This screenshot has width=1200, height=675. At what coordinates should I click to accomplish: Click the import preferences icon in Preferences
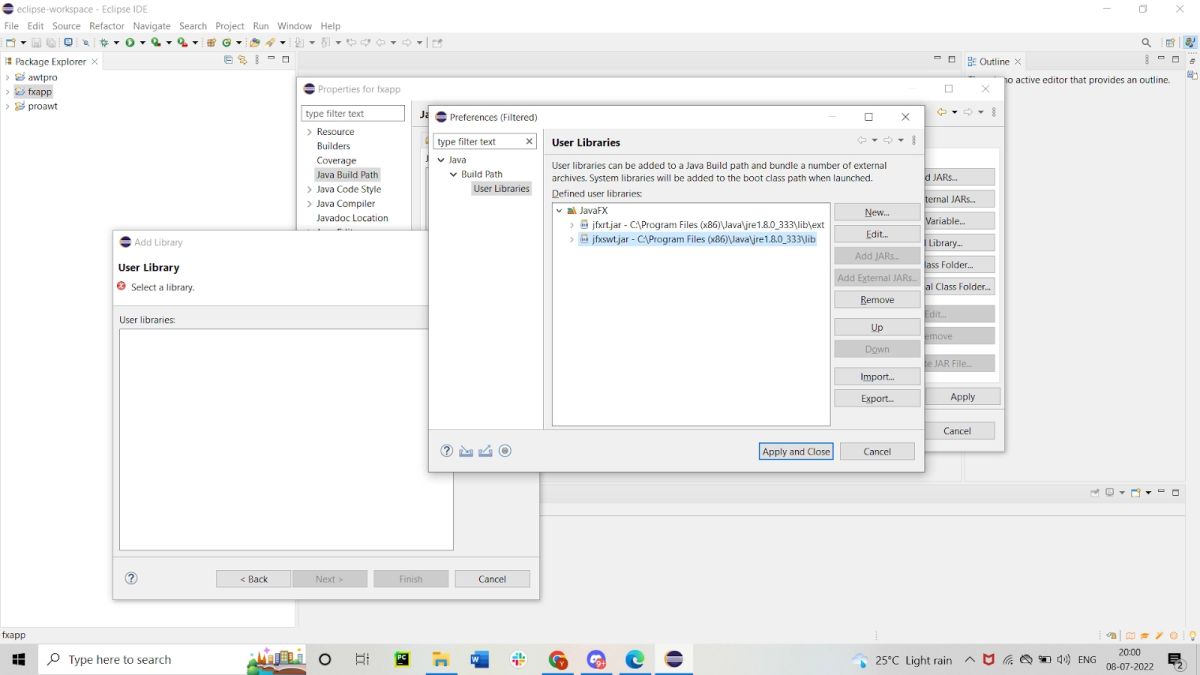point(466,451)
